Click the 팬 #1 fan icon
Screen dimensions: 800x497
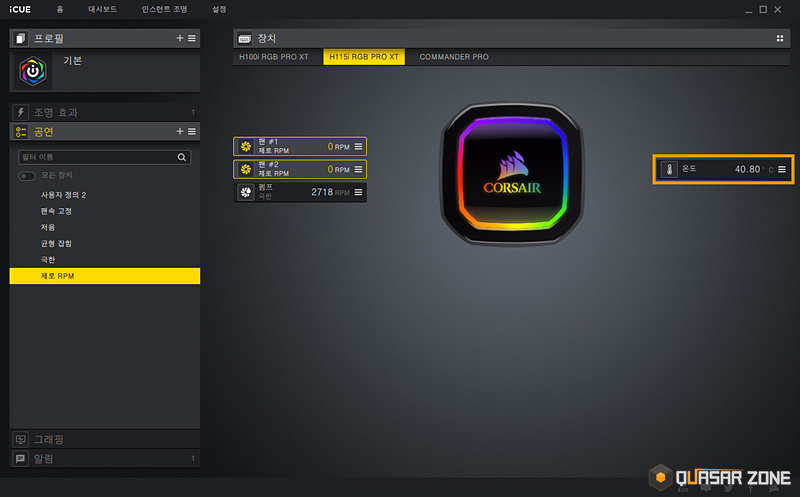coord(246,146)
